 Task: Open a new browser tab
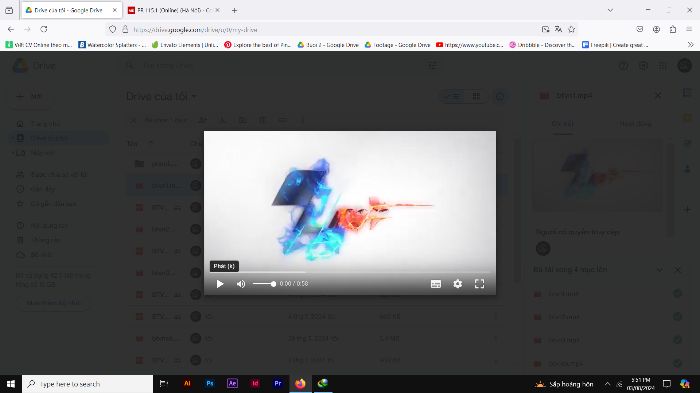(x=234, y=10)
